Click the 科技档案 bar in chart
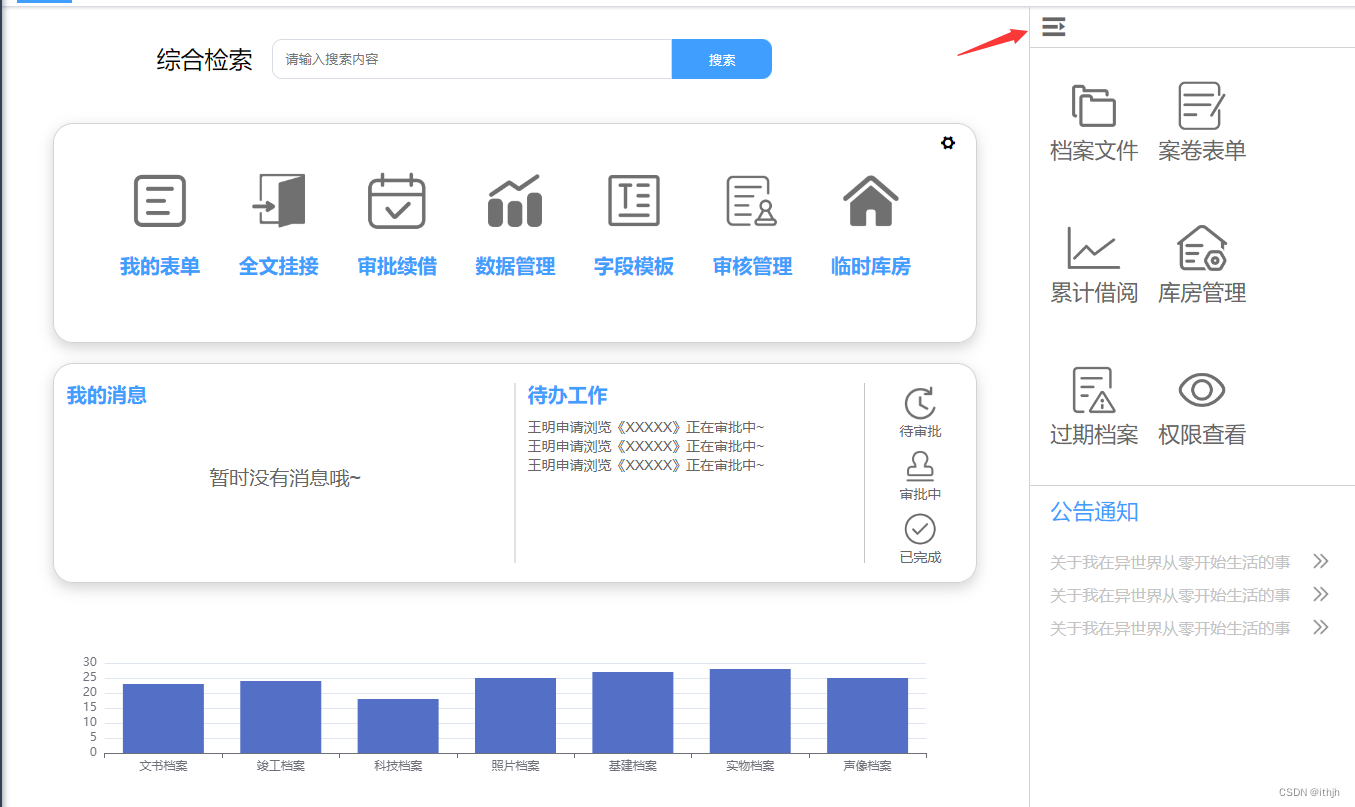This screenshot has height=807, width=1355. [398, 726]
